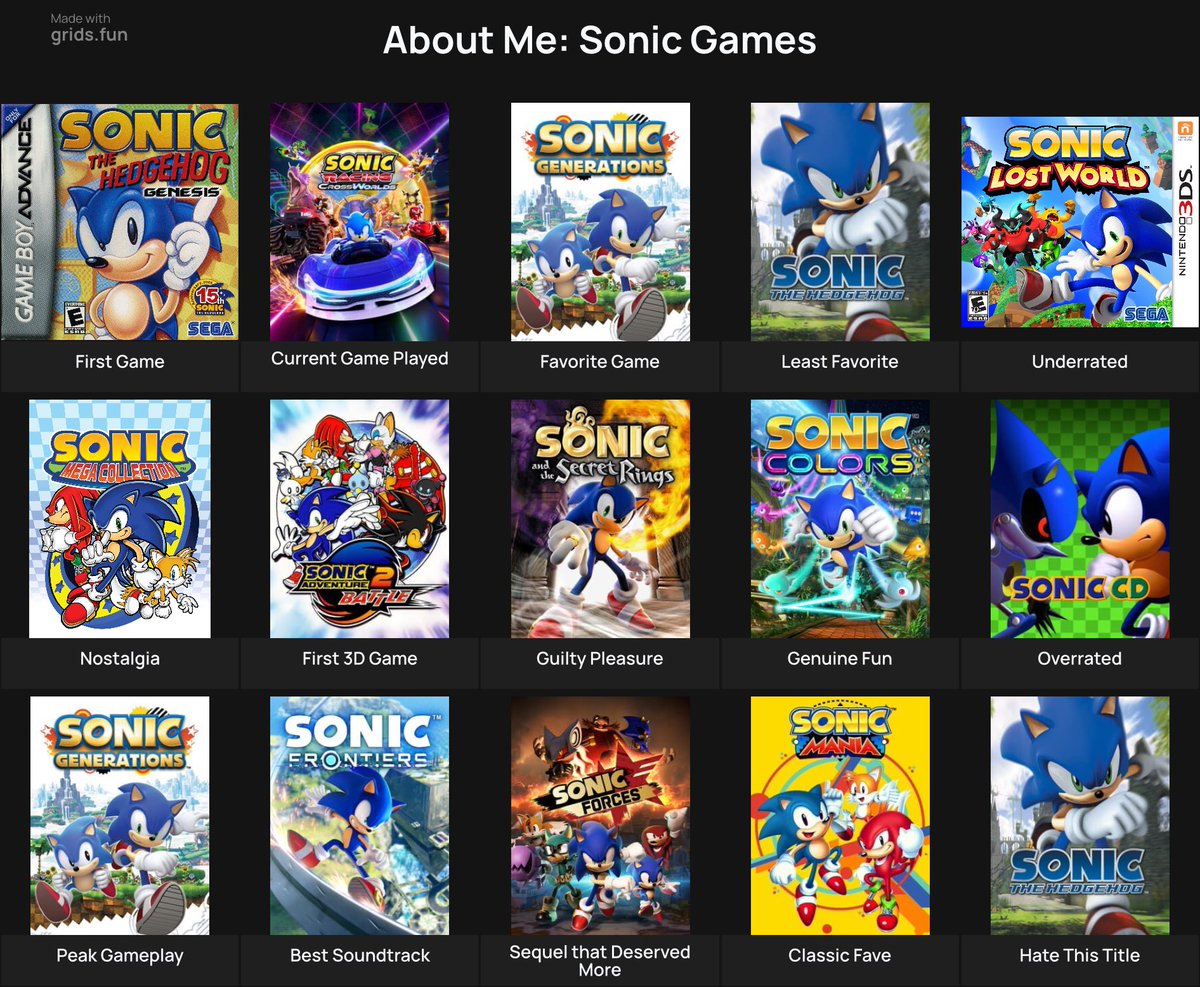The width and height of the screenshot is (1200, 987).
Task: Click the 'About Me: Sonic Games' title
Action: (x=600, y=41)
